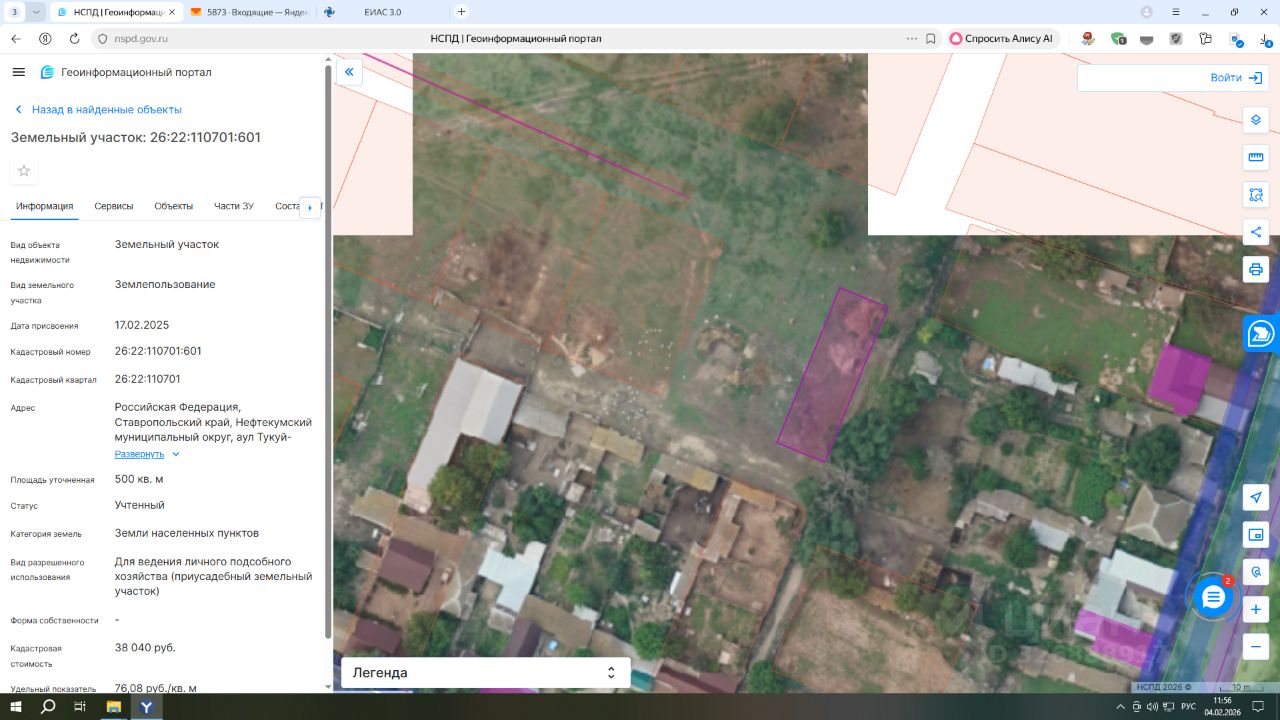Open the hamburger menu of the geoportal

(18, 72)
